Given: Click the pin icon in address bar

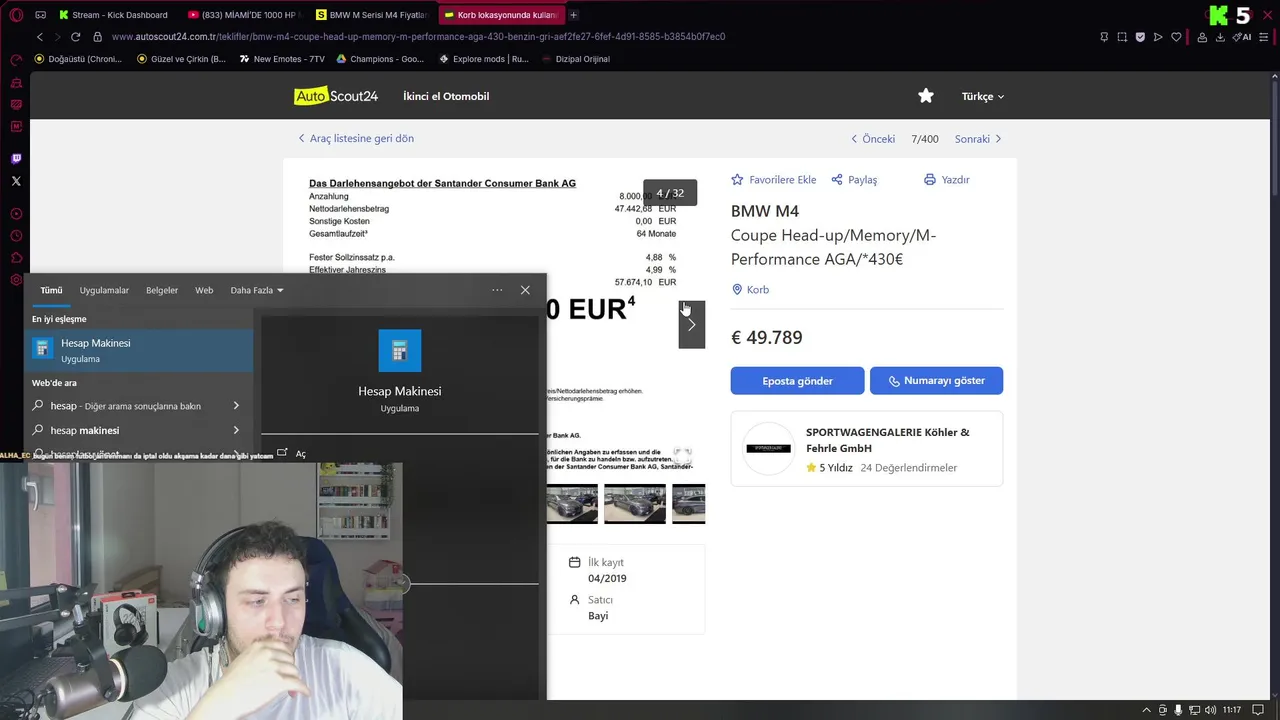Looking at the screenshot, I should [x=1104, y=37].
